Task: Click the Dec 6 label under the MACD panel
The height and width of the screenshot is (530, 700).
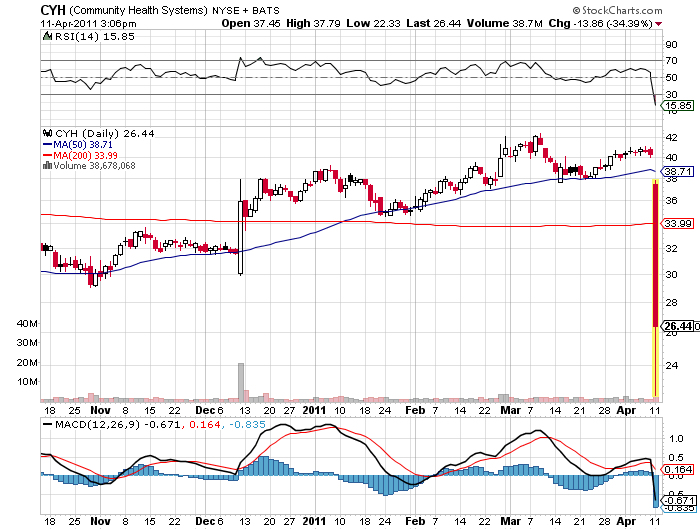Action: pos(209,521)
